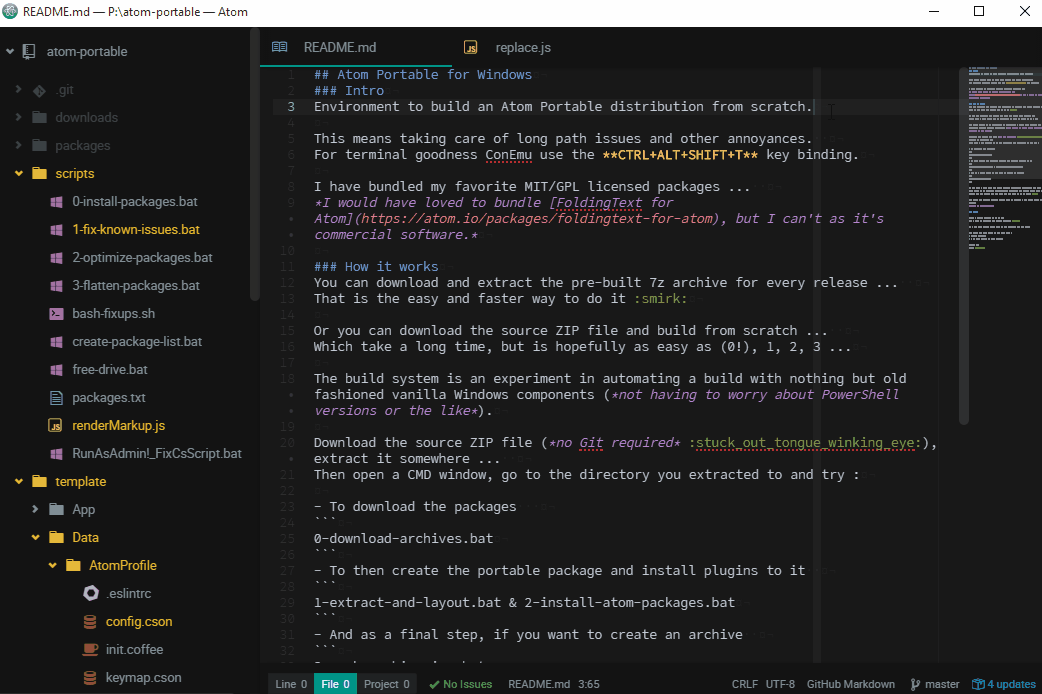Click the database icon beside keymap.cson

coord(90,677)
